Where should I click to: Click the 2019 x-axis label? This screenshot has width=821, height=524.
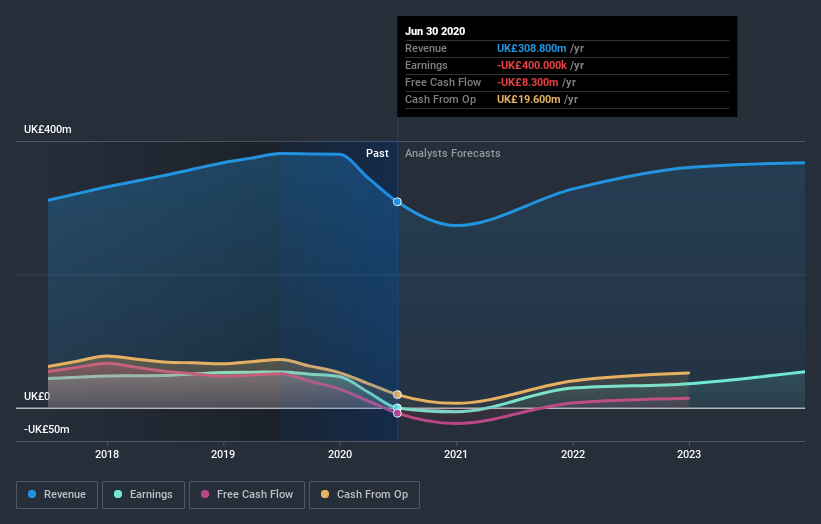[x=223, y=454]
